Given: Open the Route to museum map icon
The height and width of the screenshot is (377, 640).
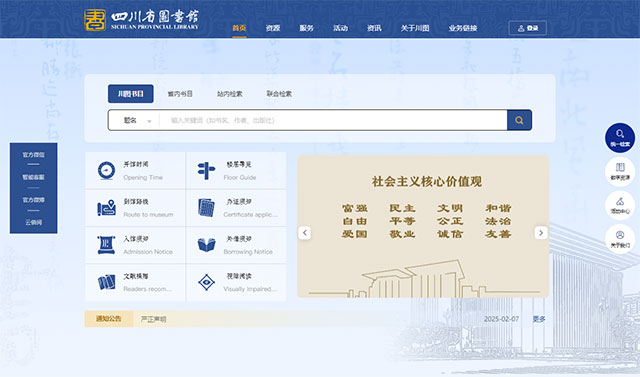Looking at the screenshot, I should (107, 208).
